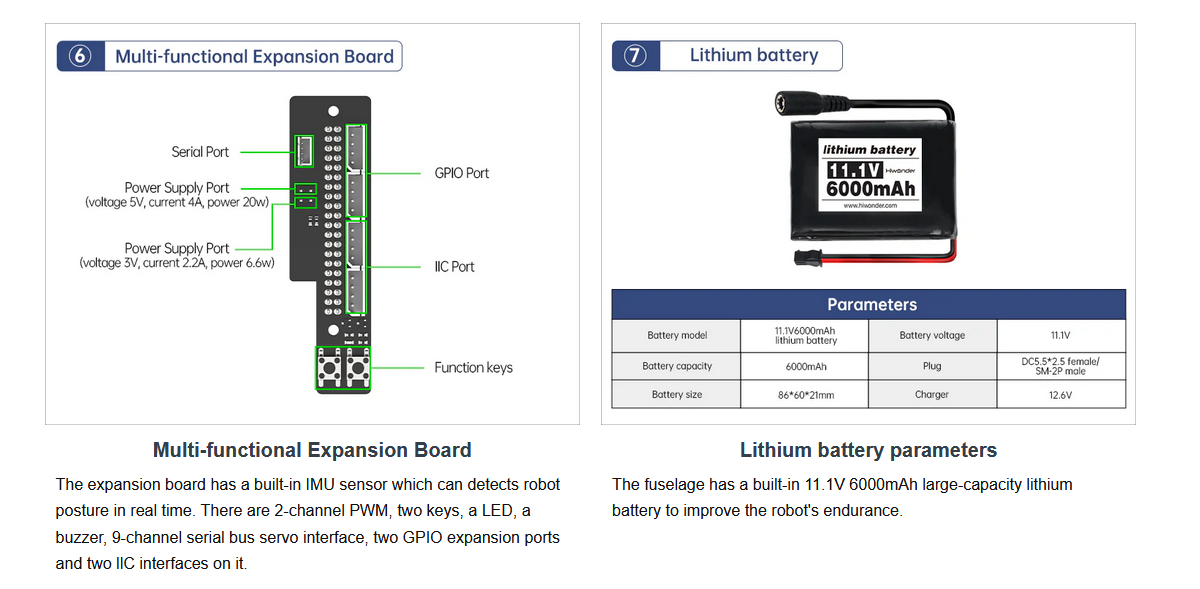The height and width of the screenshot is (589, 1200).
Task: Click the Lithium battery parameters heading
Action: tap(868, 450)
